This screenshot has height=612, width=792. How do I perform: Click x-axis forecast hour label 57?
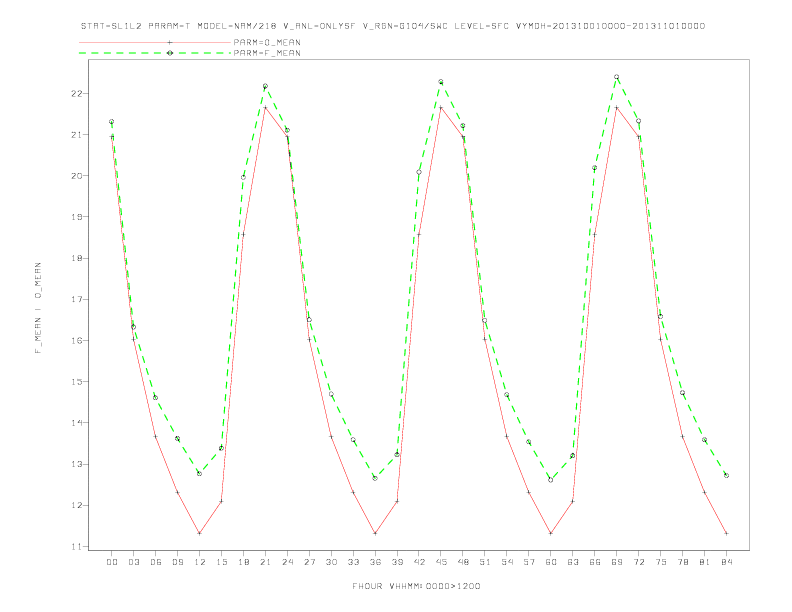[x=529, y=562]
